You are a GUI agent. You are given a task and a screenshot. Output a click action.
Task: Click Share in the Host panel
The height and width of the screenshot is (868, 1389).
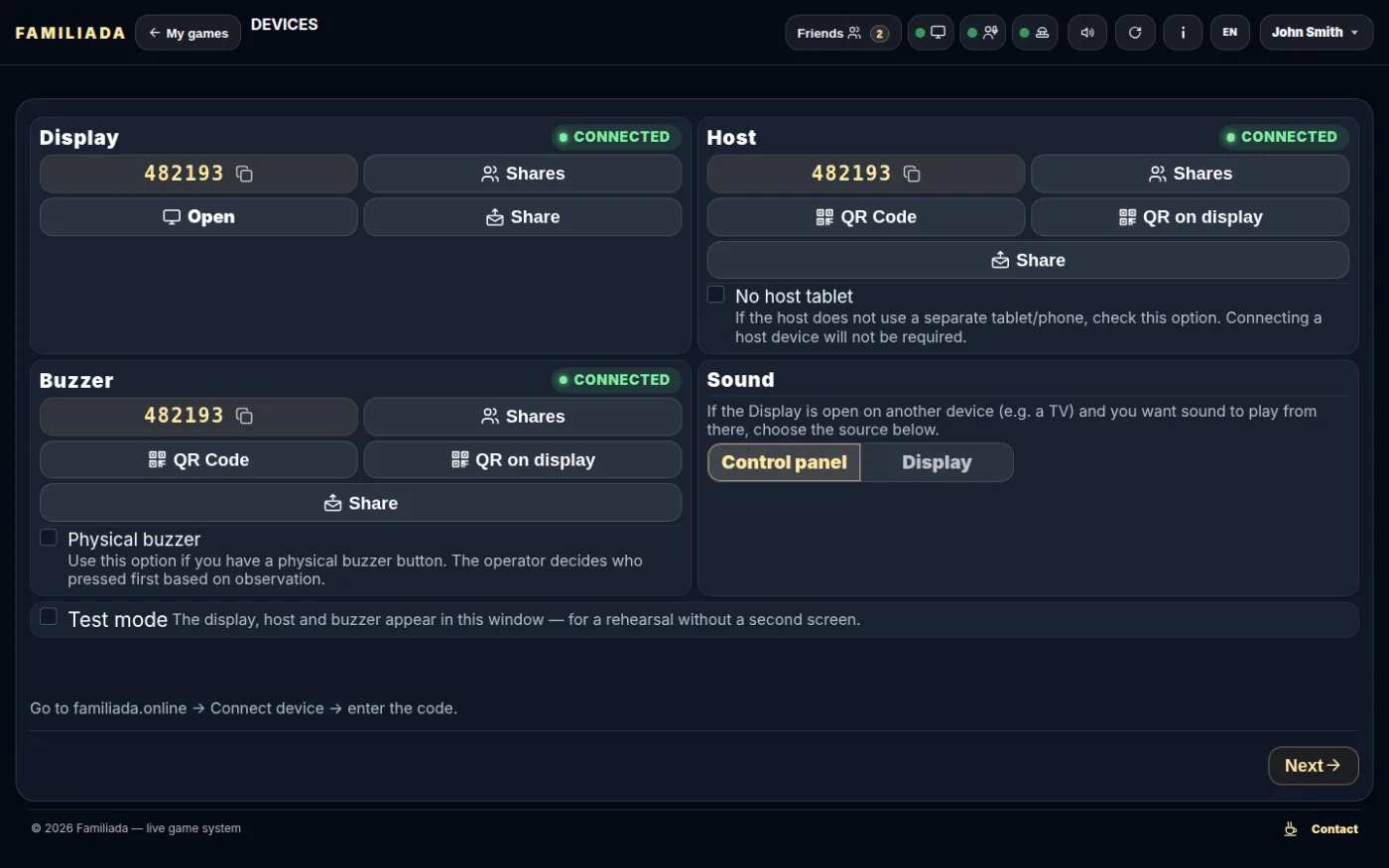(1028, 260)
